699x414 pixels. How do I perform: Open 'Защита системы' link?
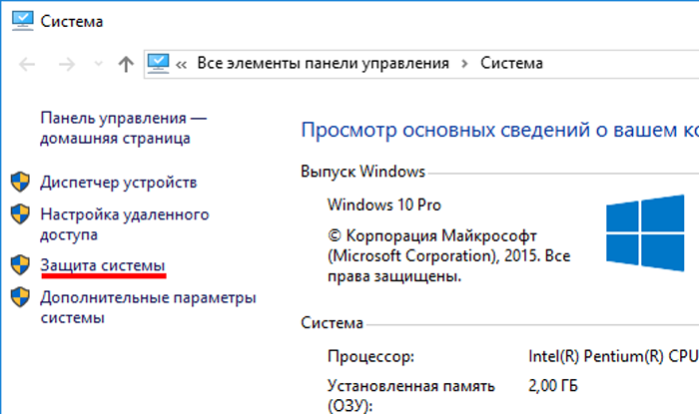pos(103,265)
